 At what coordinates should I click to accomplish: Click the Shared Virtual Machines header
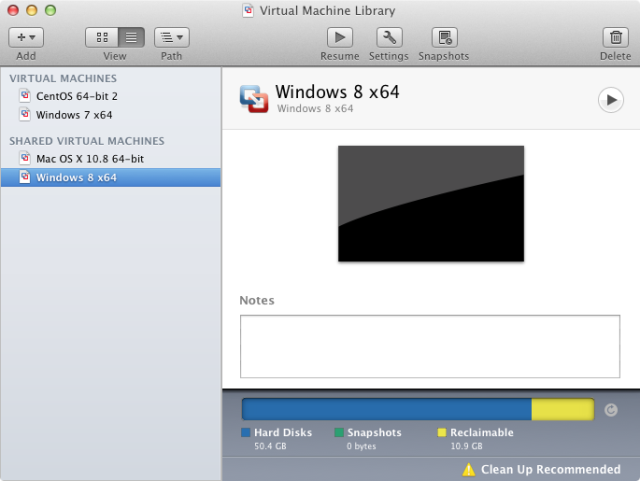[87, 141]
